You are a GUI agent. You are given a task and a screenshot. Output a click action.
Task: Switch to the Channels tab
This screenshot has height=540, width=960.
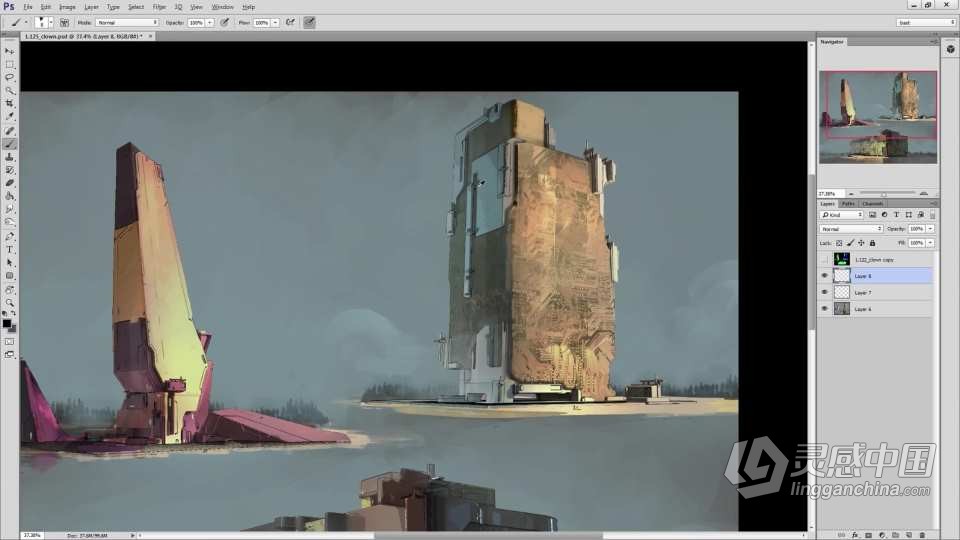pos(872,203)
